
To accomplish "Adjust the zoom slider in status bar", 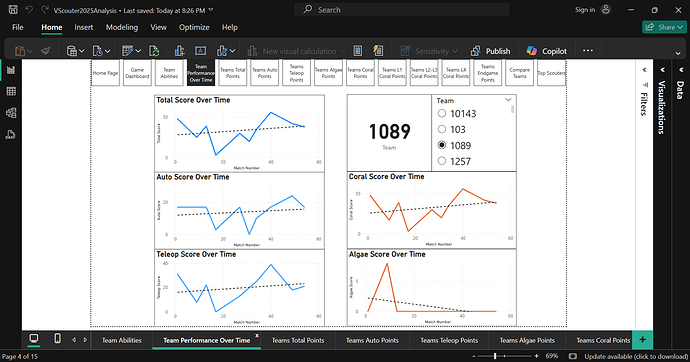I will point(495,356).
